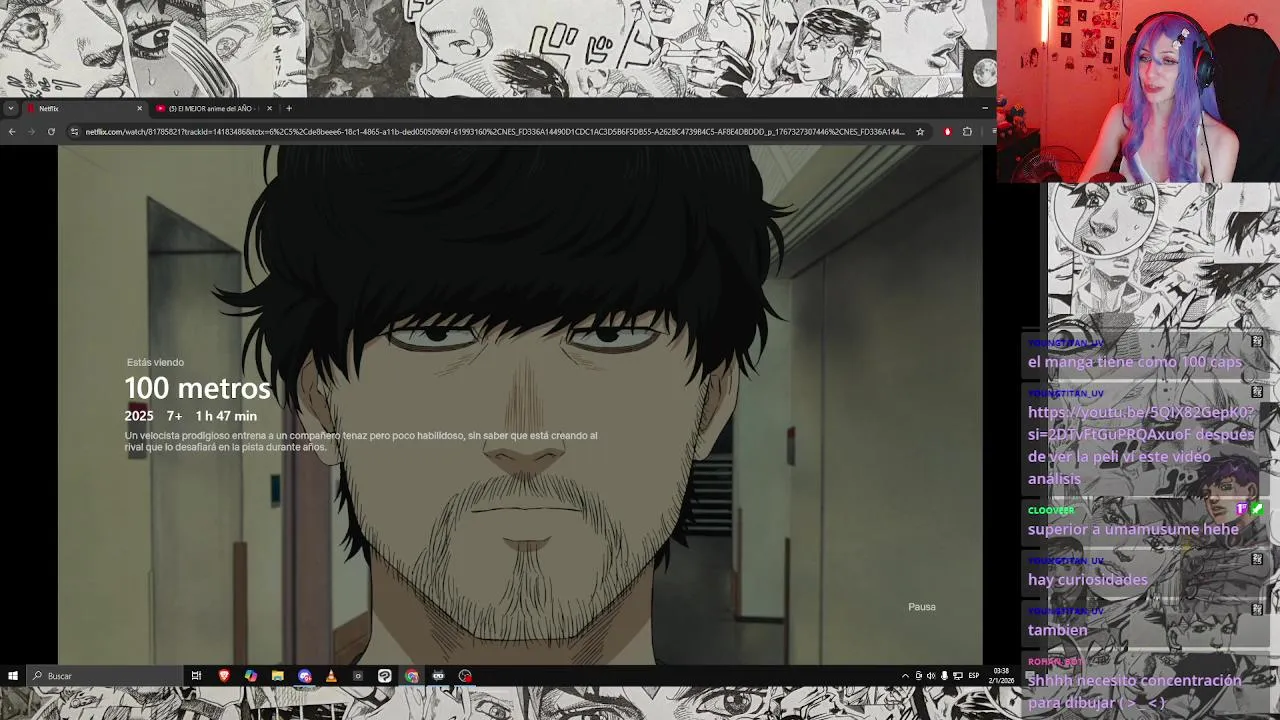
Task: Go back to the previous page
Action: click(12, 131)
